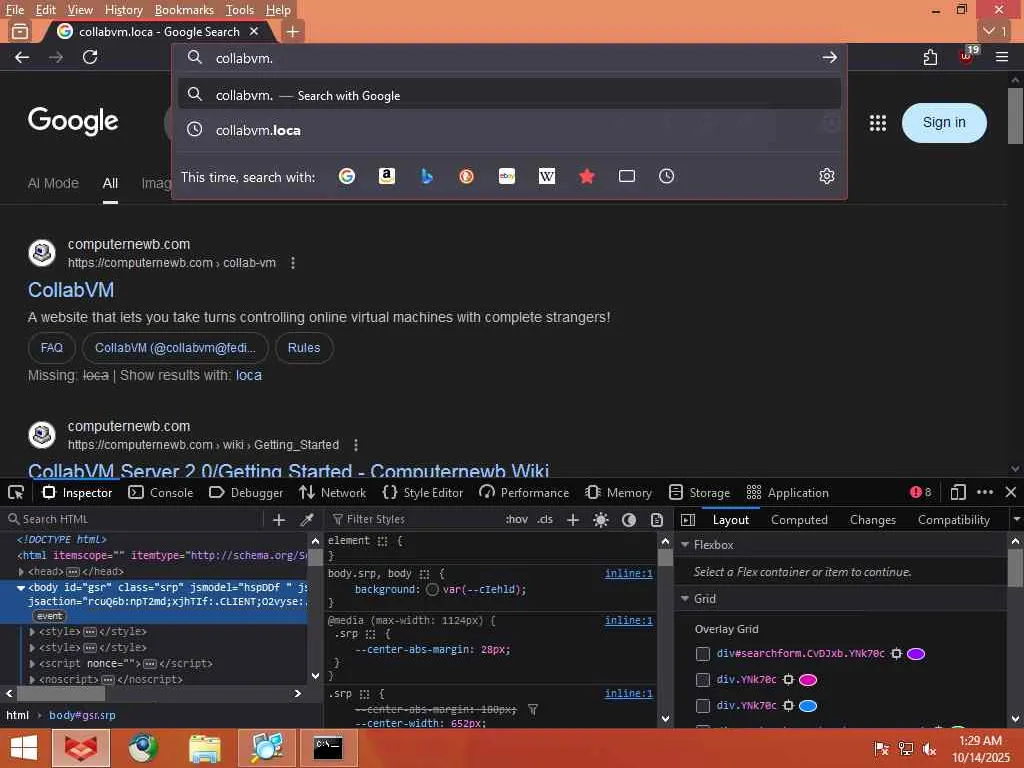
Task: Search this time with Bing
Action: pos(426,176)
